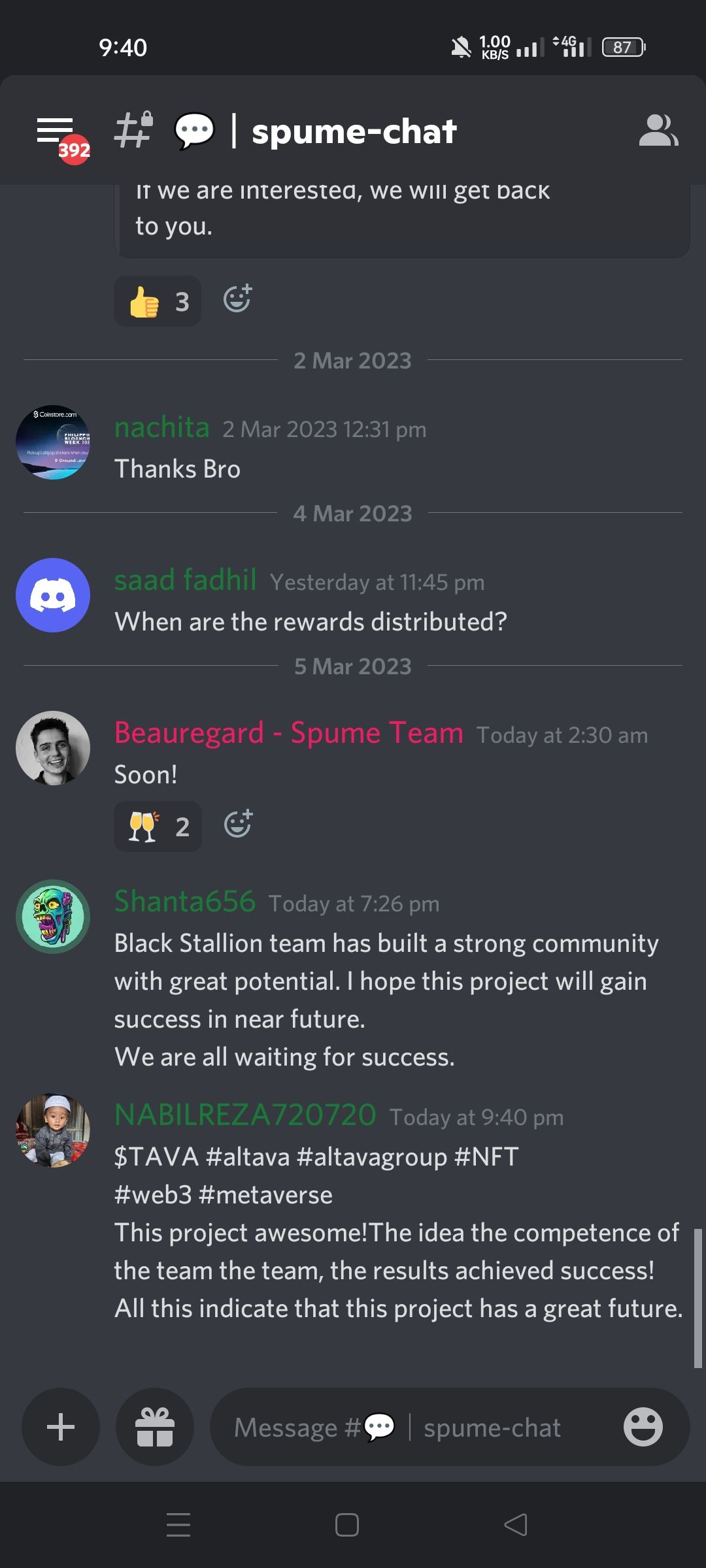Tap the Android recent apps button

click(178, 1525)
